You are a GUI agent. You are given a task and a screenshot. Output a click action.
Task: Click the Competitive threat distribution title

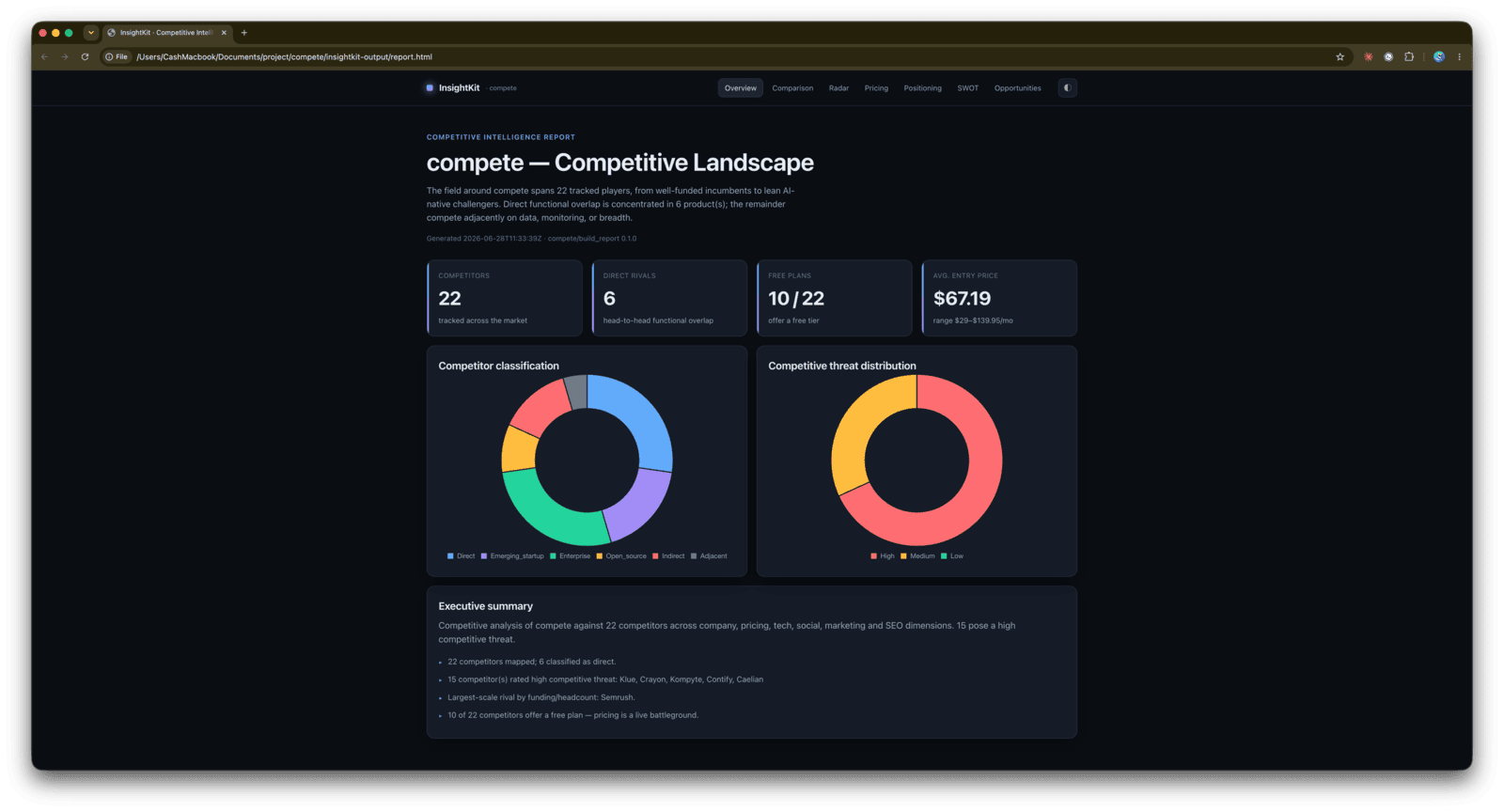842,367
